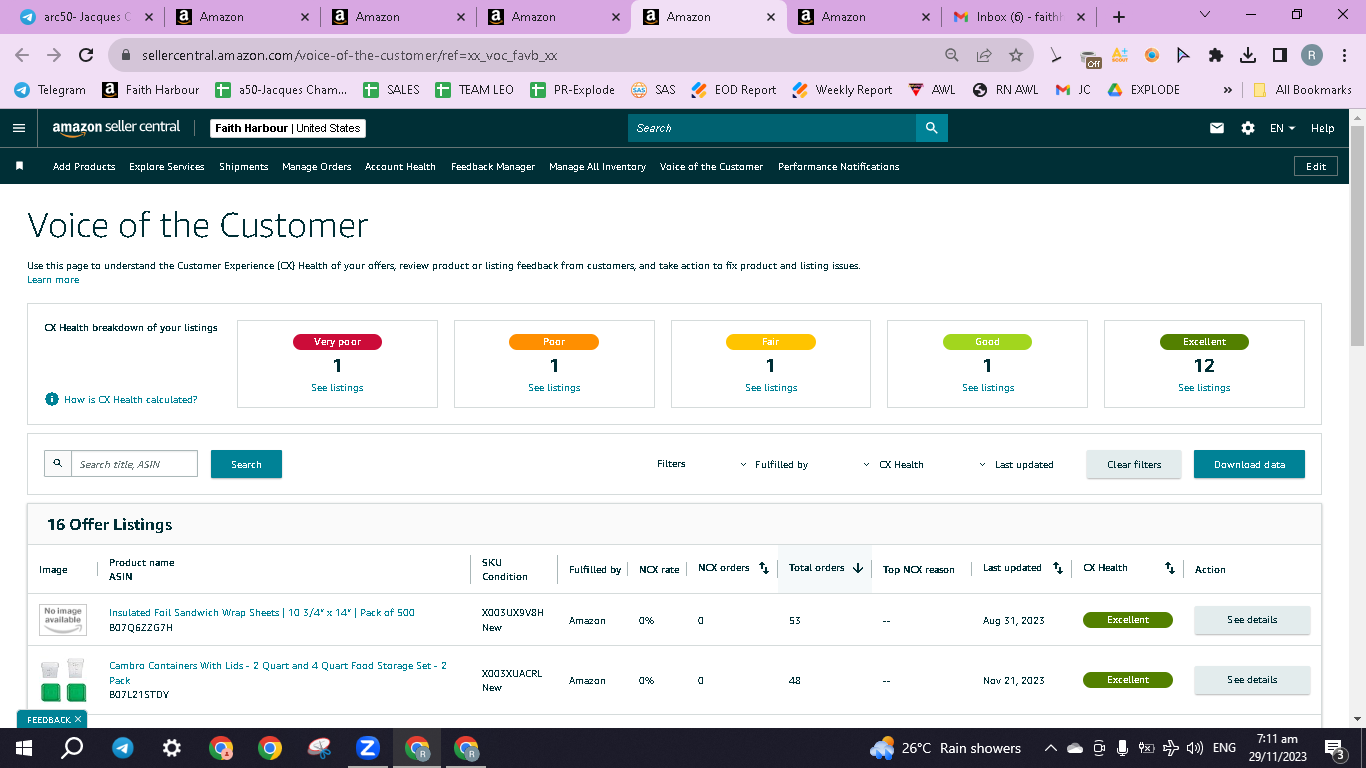
Task: Show hidden bookmarks with the overflow chevron
Action: click(1228, 90)
